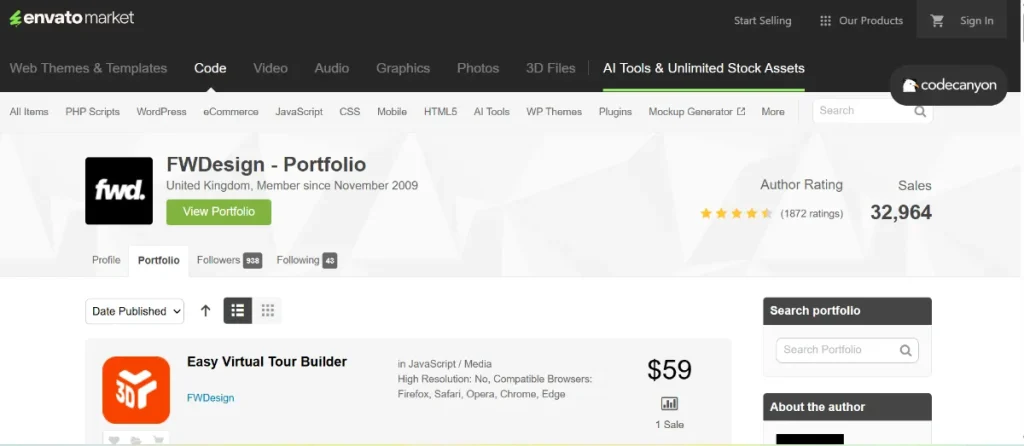The height and width of the screenshot is (446, 1024).
Task: Expand the More category menu
Action: click(x=772, y=112)
